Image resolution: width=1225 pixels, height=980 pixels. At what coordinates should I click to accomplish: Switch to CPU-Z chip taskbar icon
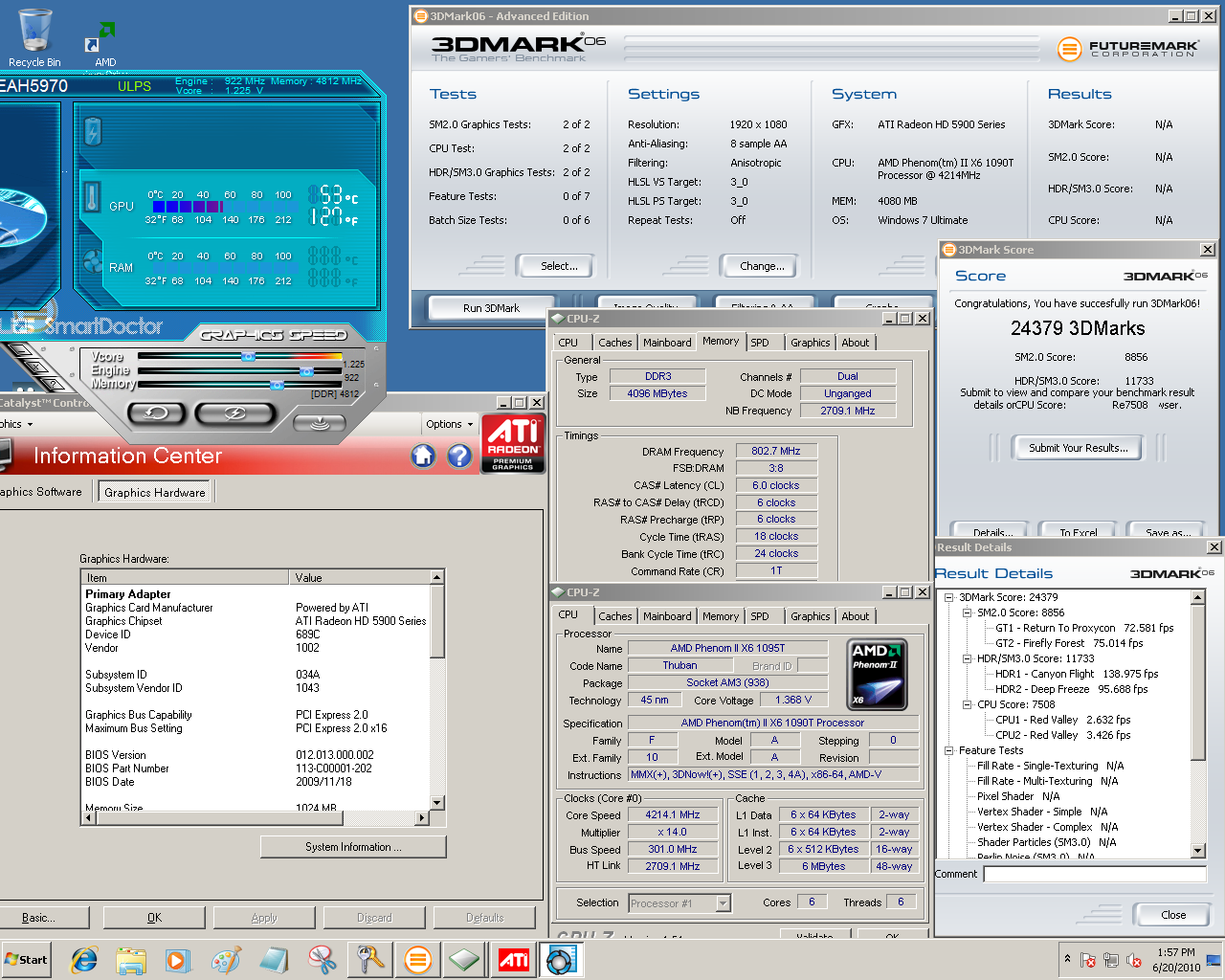pos(465,959)
